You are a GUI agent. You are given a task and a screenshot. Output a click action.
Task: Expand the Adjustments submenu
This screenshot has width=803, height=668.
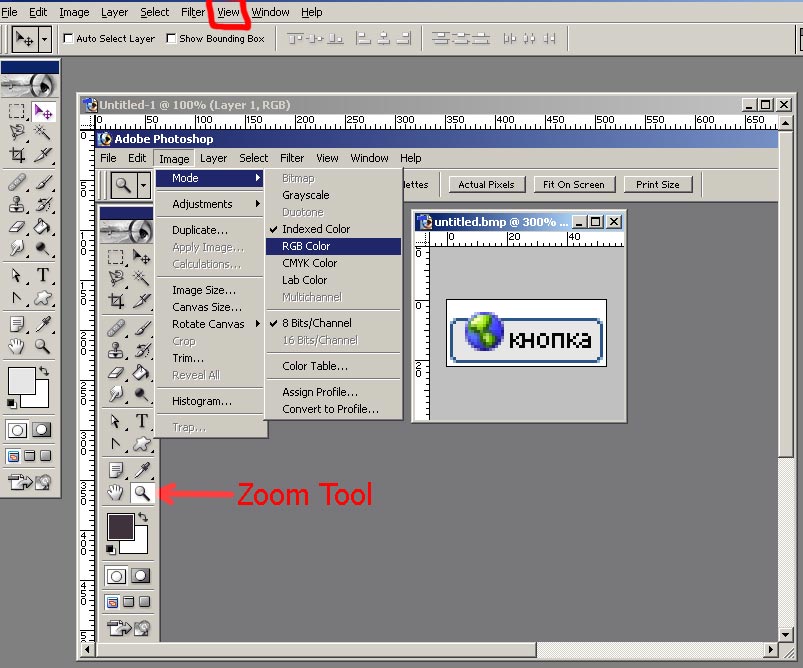pyautogui.click(x=209, y=204)
